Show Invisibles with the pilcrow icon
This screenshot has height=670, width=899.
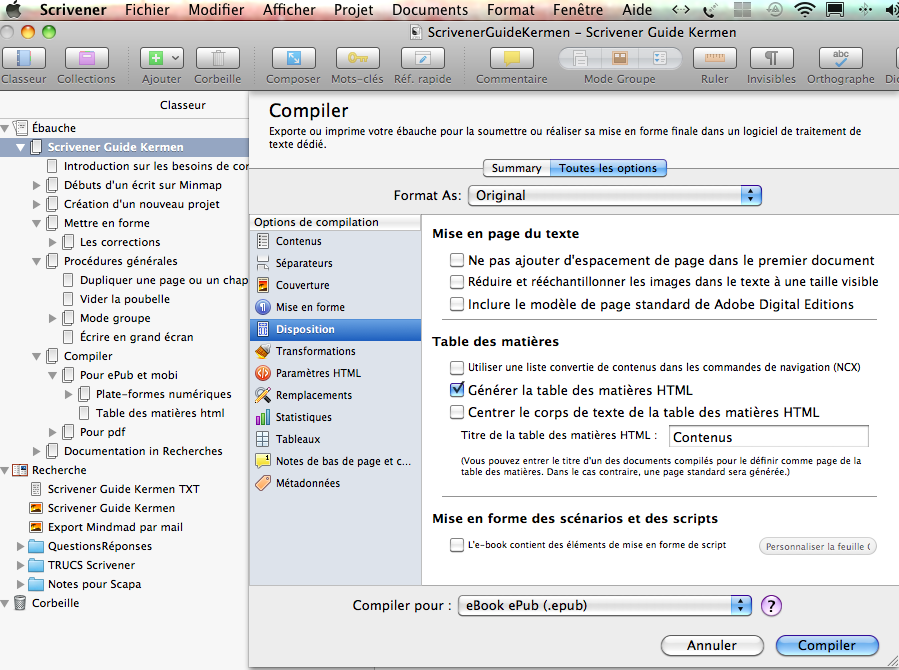(x=771, y=59)
